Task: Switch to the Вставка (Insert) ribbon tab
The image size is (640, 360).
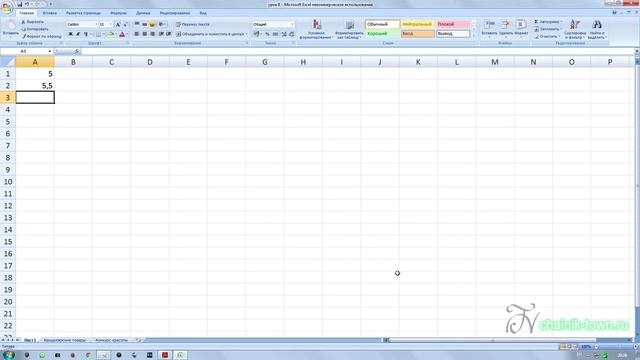Action: coord(50,13)
